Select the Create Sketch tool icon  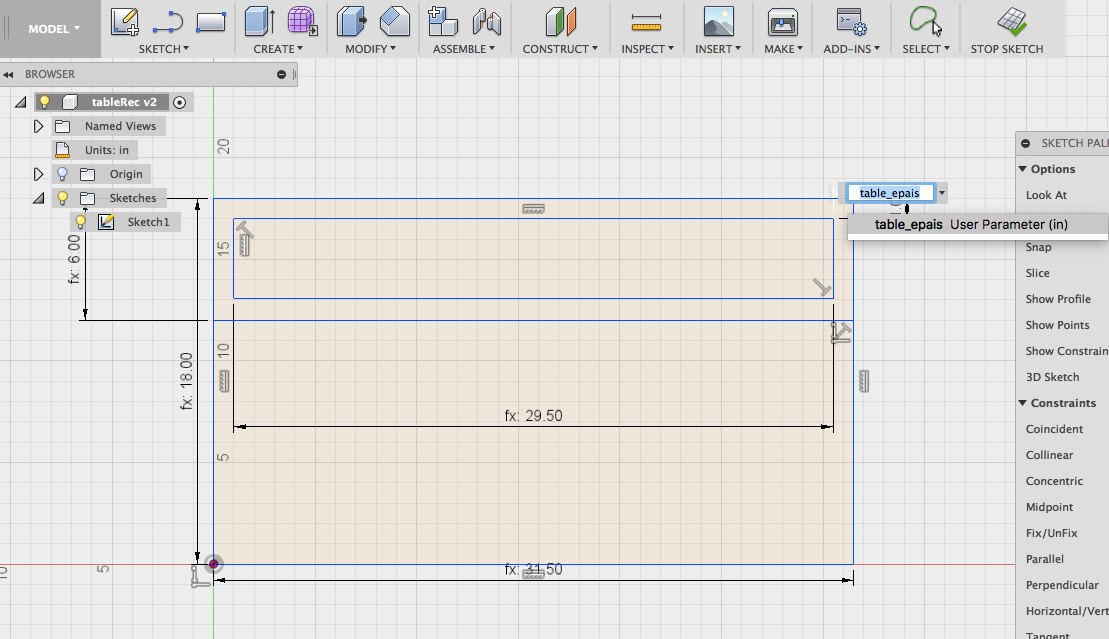(x=125, y=21)
